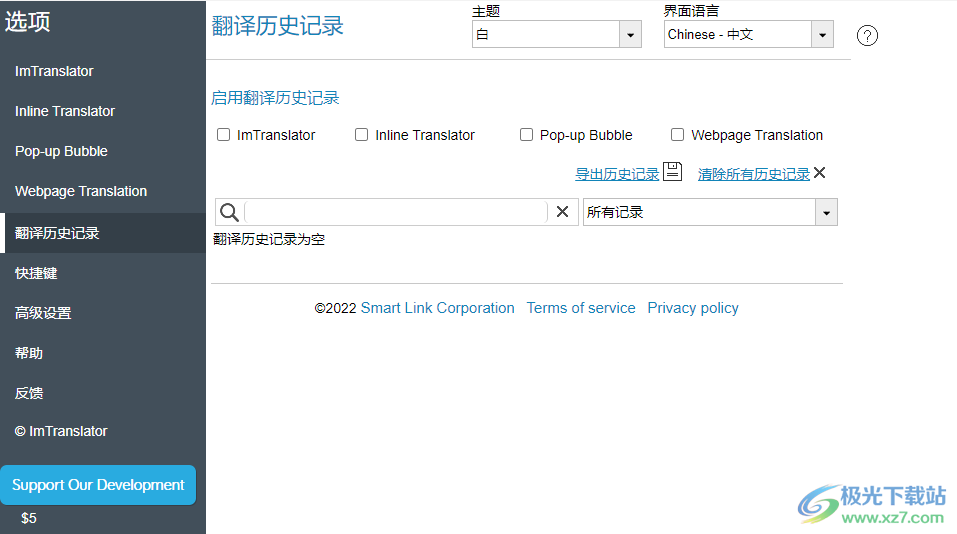This screenshot has width=957, height=534.
Task: Click © ImTranslator sidebar entry
Action: [61, 431]
